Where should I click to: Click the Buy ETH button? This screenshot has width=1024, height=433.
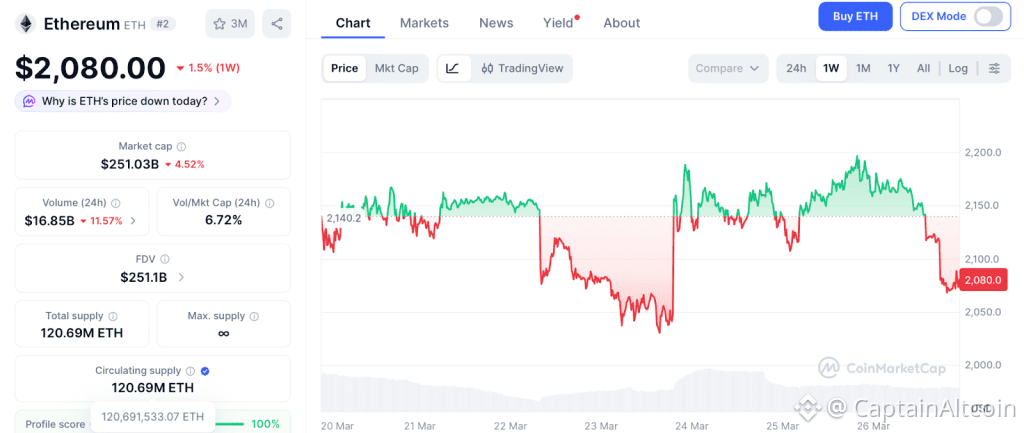pos(855,16)
